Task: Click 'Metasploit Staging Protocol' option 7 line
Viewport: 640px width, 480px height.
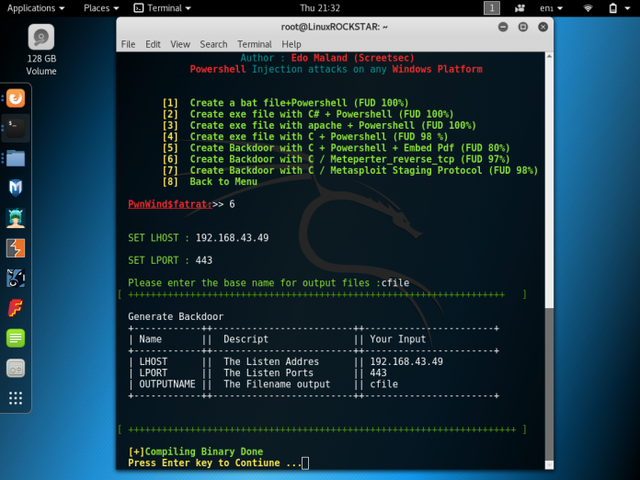Action: 364,170
